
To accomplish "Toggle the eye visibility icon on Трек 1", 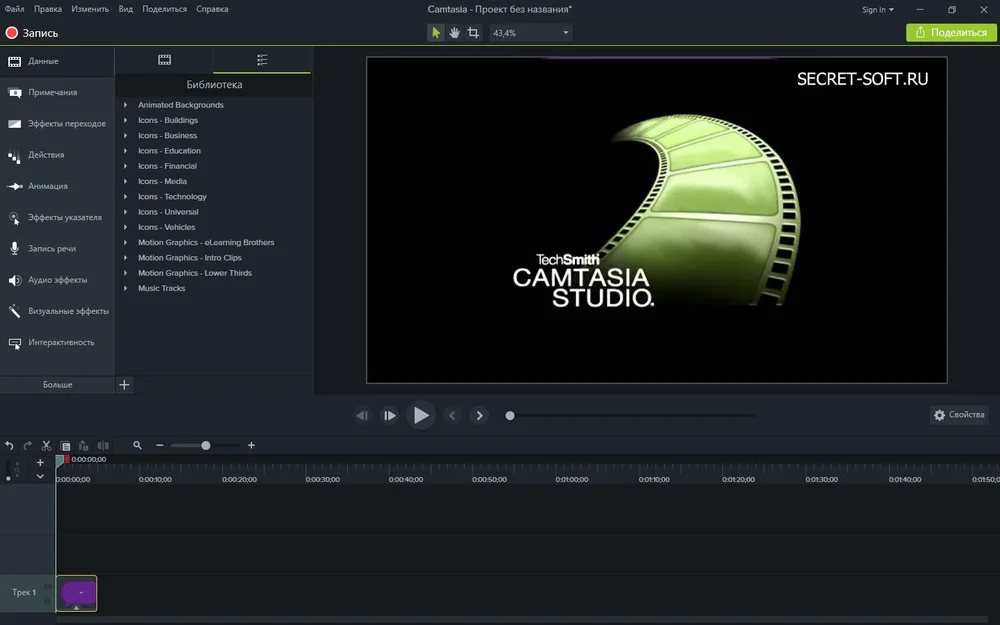I will tap(48, 587).
